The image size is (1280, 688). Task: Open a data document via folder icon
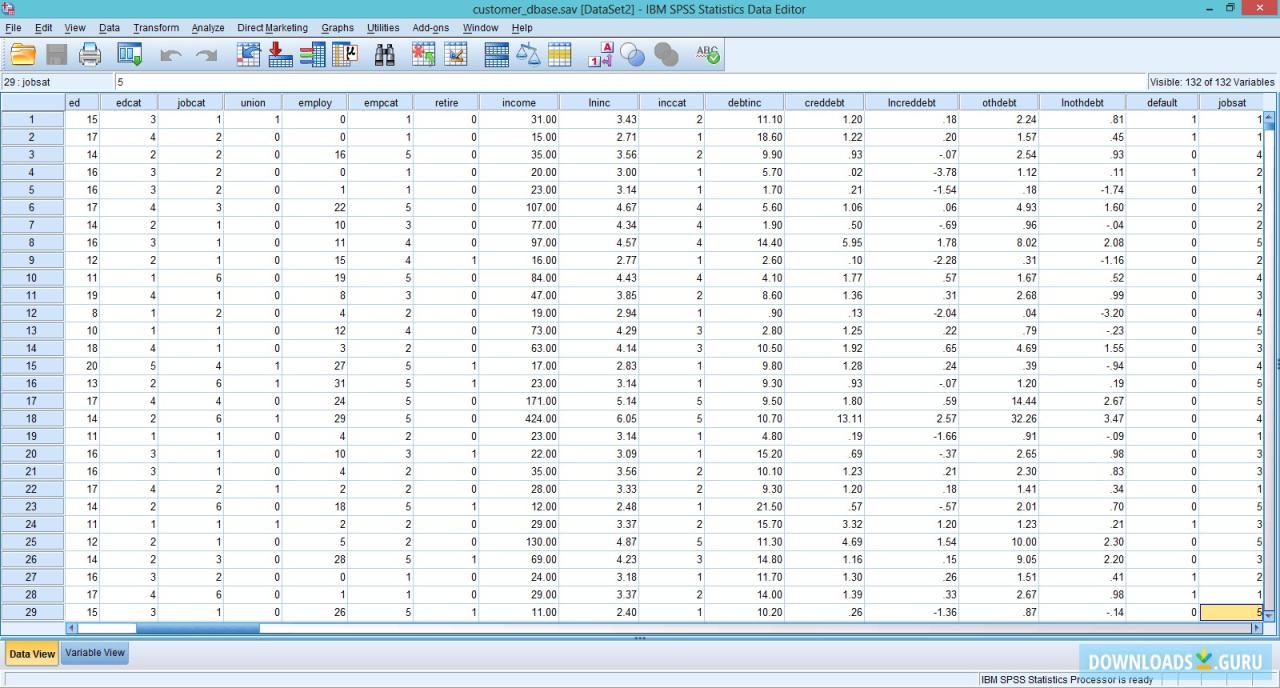coord(22,54)
